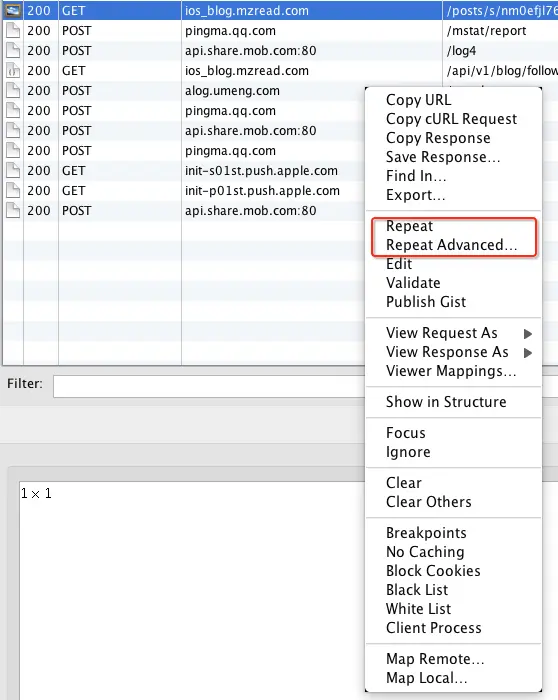
Task: Click document icon of alog.umeng.com row
Action: point(13,91)
